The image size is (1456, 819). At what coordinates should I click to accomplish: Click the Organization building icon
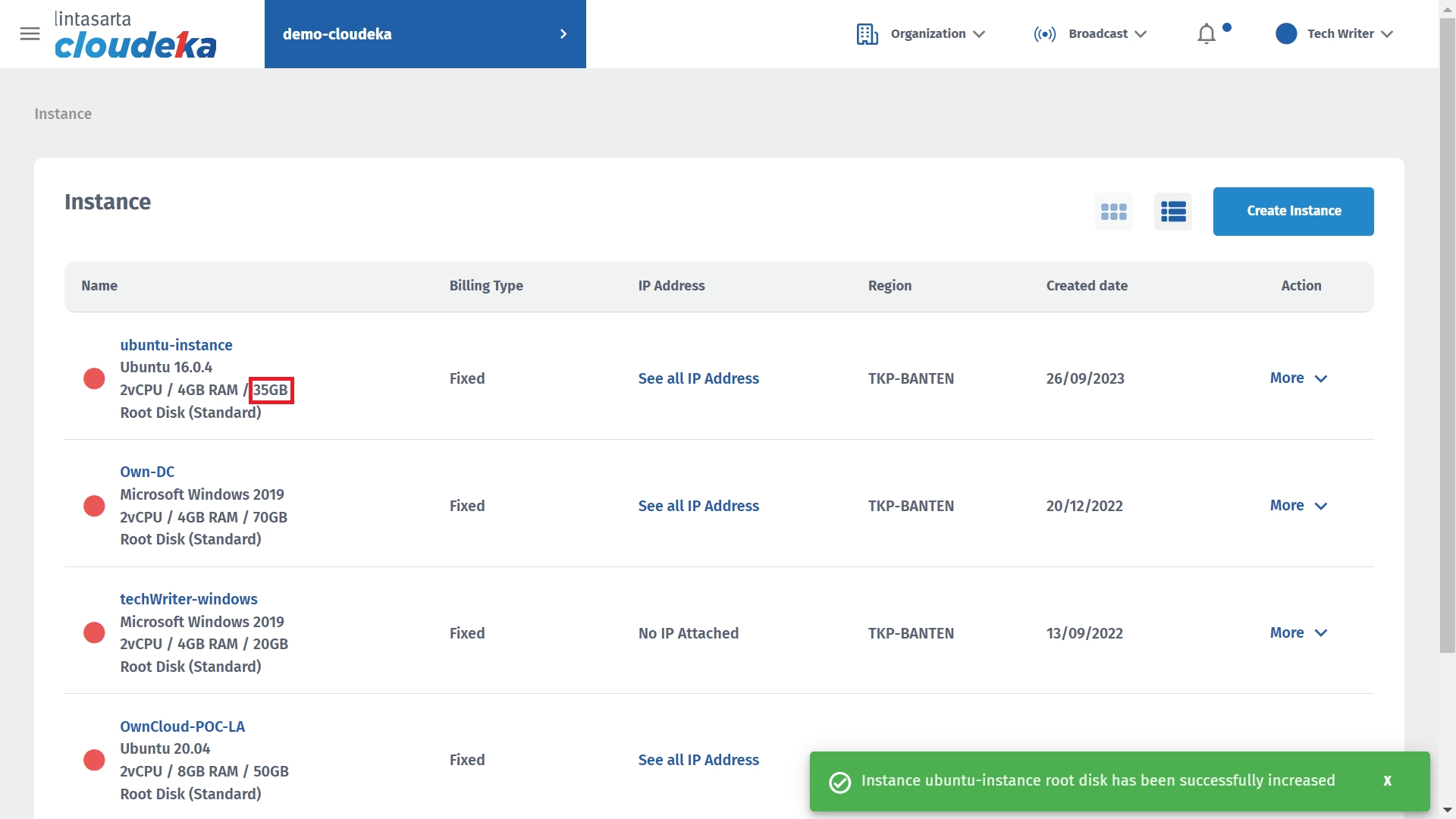pos(867,34)
